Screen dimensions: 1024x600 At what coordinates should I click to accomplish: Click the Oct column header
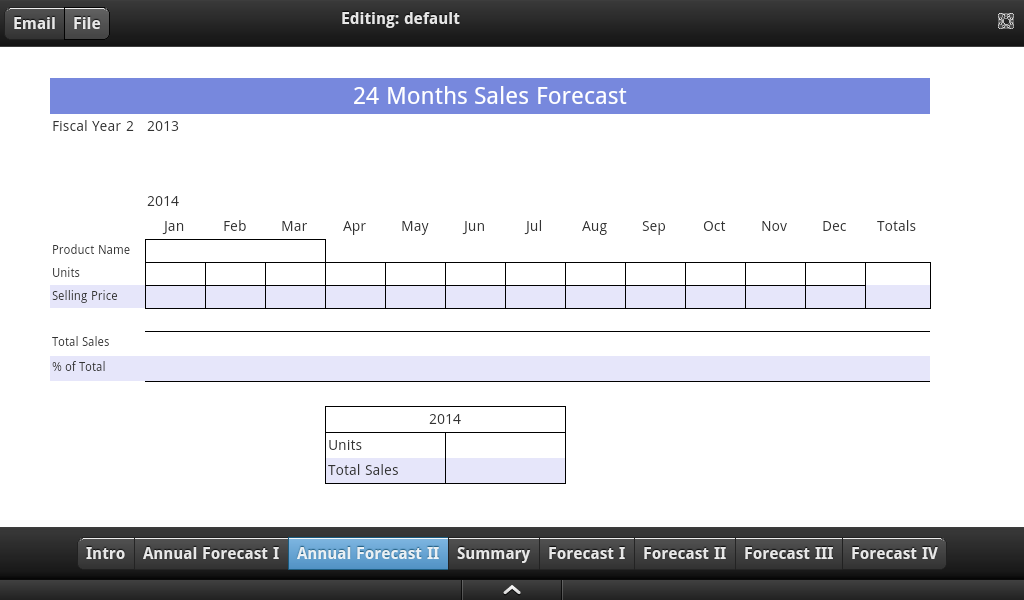tap(714, 226)
